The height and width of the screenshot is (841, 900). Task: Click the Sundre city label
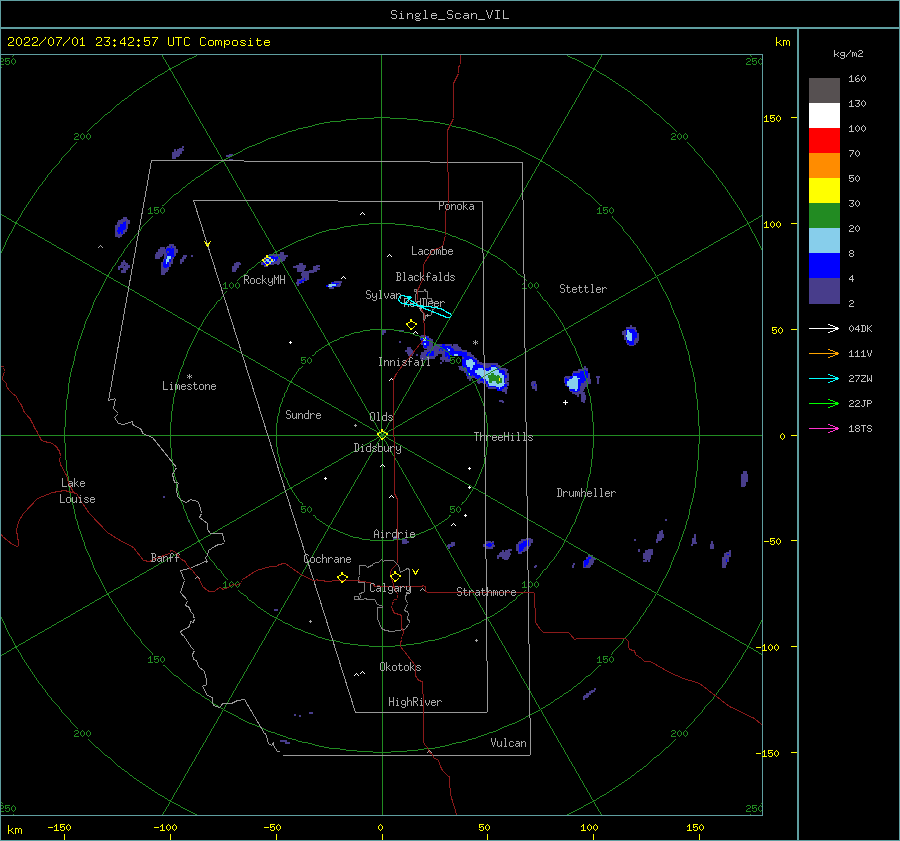point(303,414)
